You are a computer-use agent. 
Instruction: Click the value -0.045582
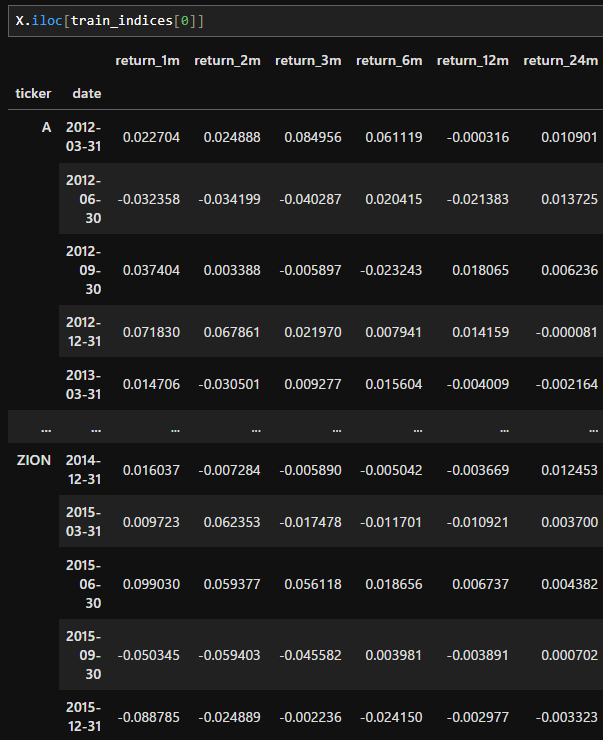[x=310, y=656]
